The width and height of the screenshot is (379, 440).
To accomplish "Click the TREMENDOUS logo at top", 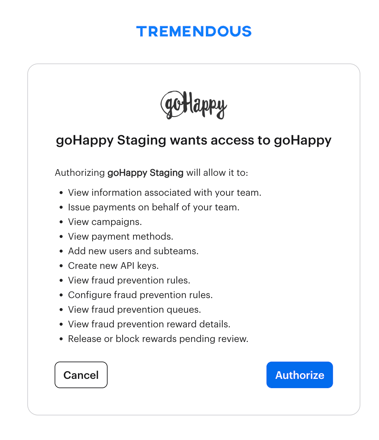I will click(x=194, y=31).
